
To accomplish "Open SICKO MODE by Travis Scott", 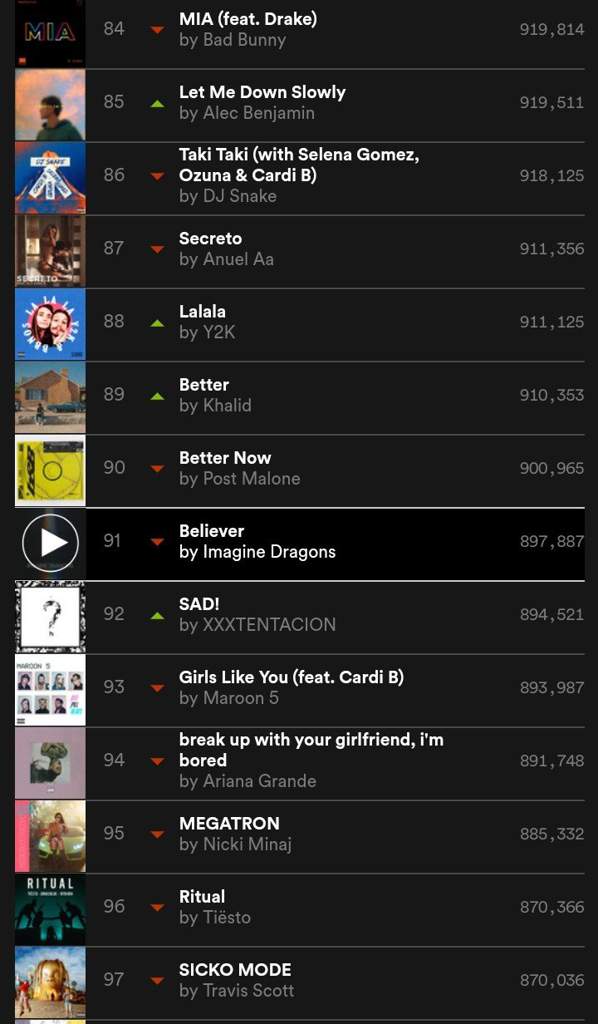I will point(235,970).
